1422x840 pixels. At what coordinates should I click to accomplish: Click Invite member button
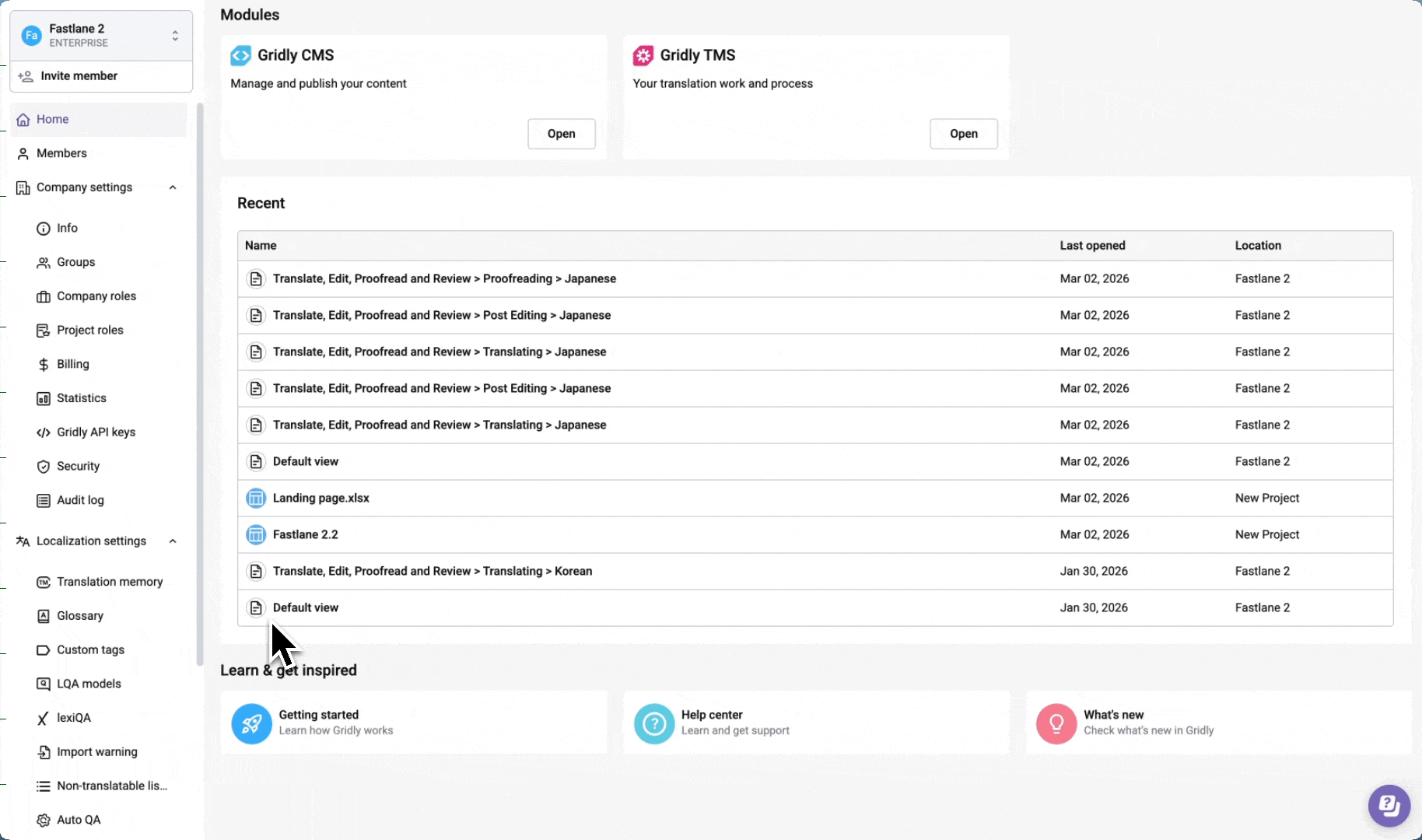point(79,76)
